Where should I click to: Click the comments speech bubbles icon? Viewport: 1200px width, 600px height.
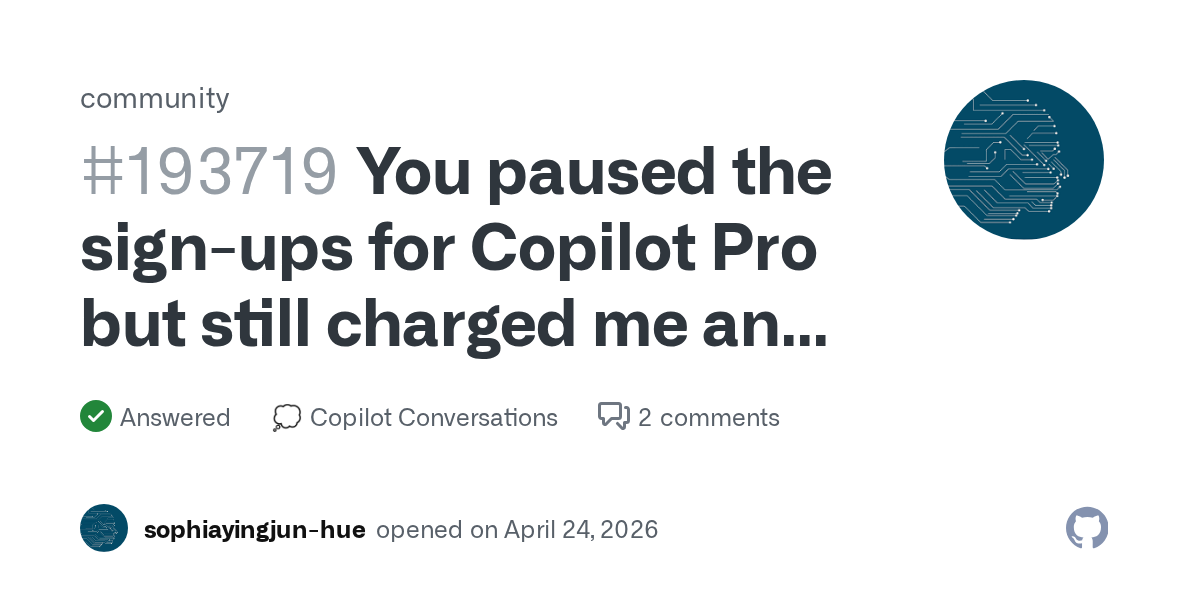point(613,416)
